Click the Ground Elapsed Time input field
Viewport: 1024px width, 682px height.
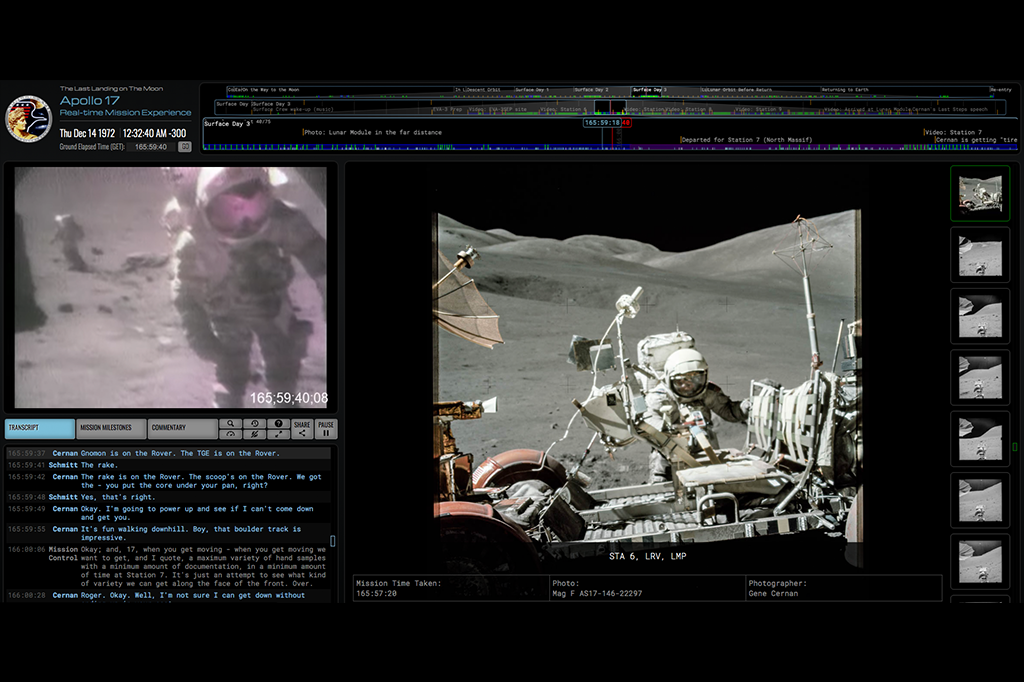pos(151,147)
